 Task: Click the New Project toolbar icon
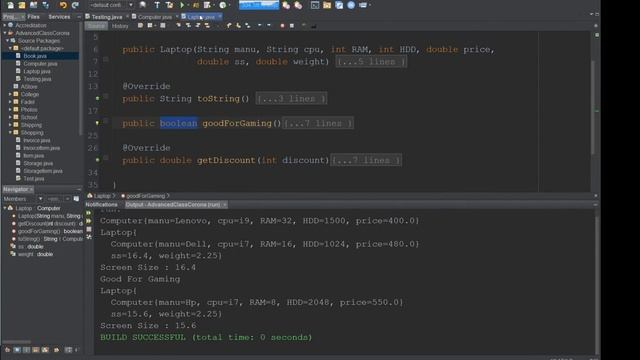(x=22, y=5)
